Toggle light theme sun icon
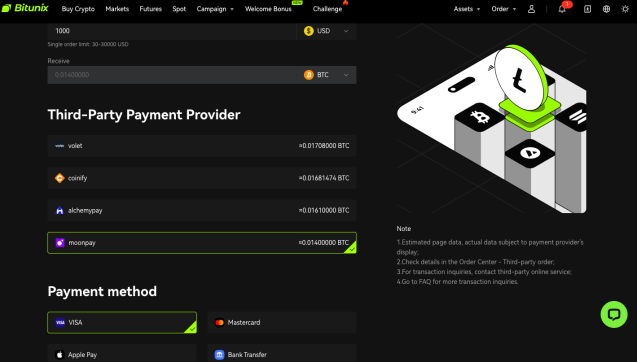This screenshot has width=637, height=362. 625,9
